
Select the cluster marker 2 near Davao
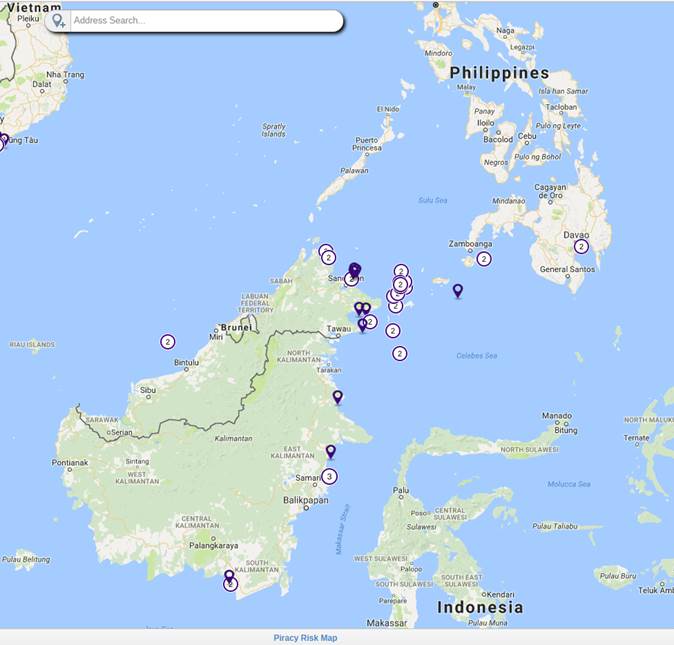pos(581,247)
